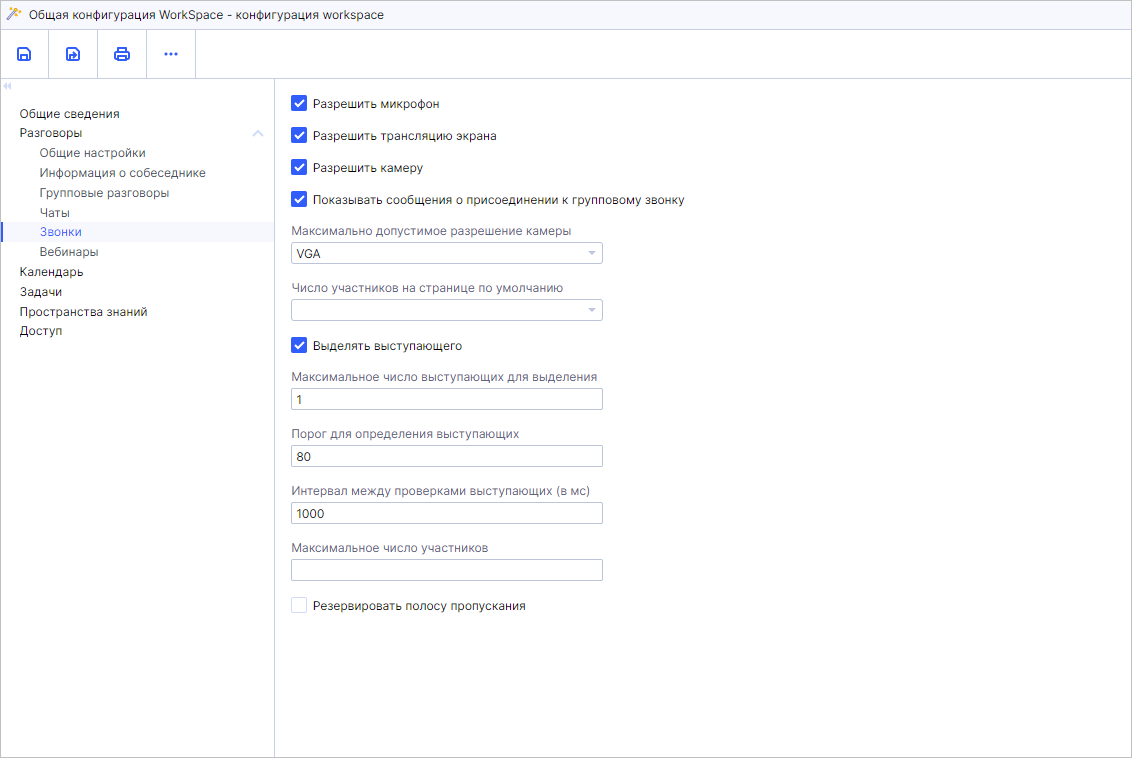Uncheck Разрешить камеру checkbox

(x=299, y=167)
